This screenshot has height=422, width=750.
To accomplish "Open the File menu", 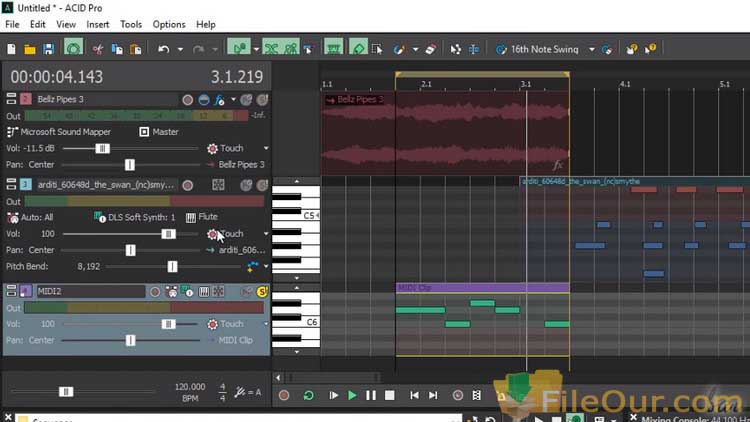I will click(x=12, y=24).
